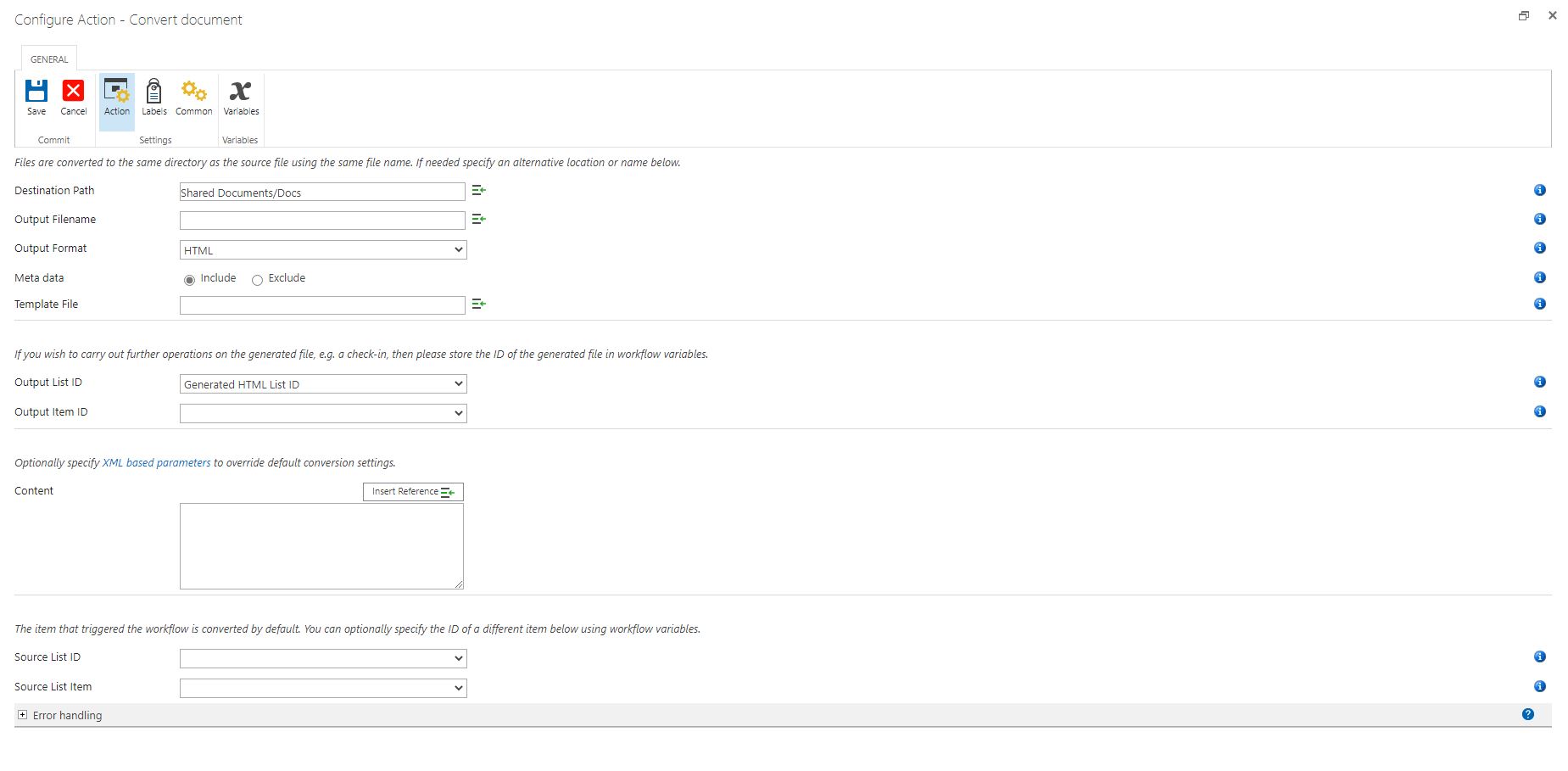The height and width of the screenshot is (771, 1568).
Task: Click the Insert Reference button above Content
Action: click(412, 491)
